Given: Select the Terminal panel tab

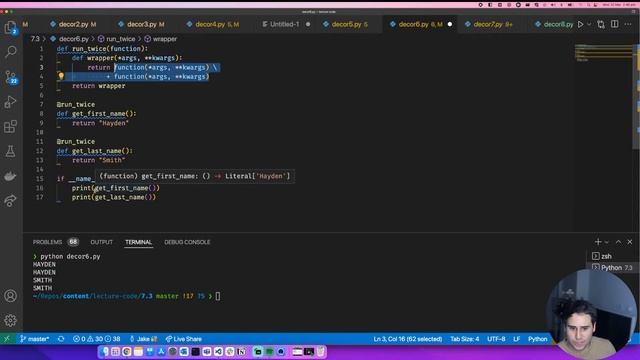Looking at the screenshot, I should (138, 242).
